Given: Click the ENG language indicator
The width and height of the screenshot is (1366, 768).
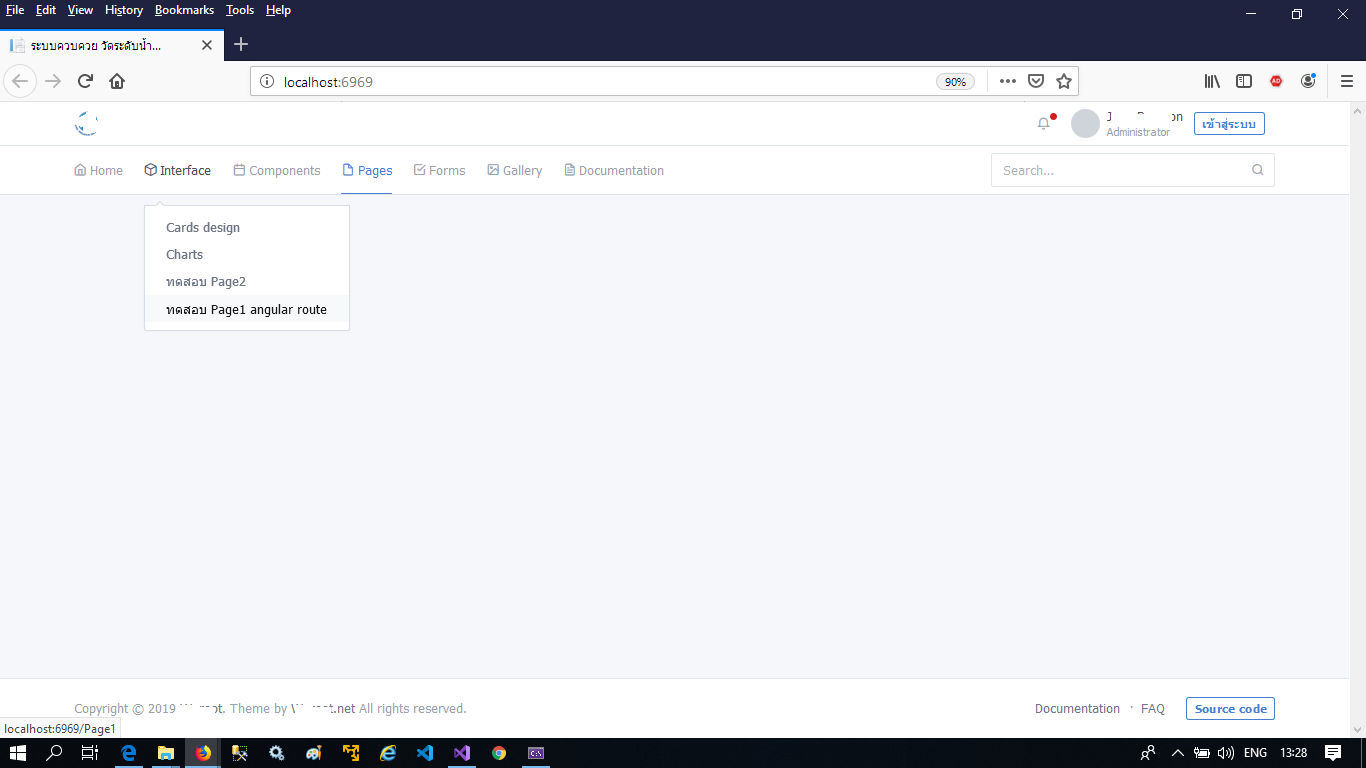Looking at the screenshot, I should coord(1255,753).
